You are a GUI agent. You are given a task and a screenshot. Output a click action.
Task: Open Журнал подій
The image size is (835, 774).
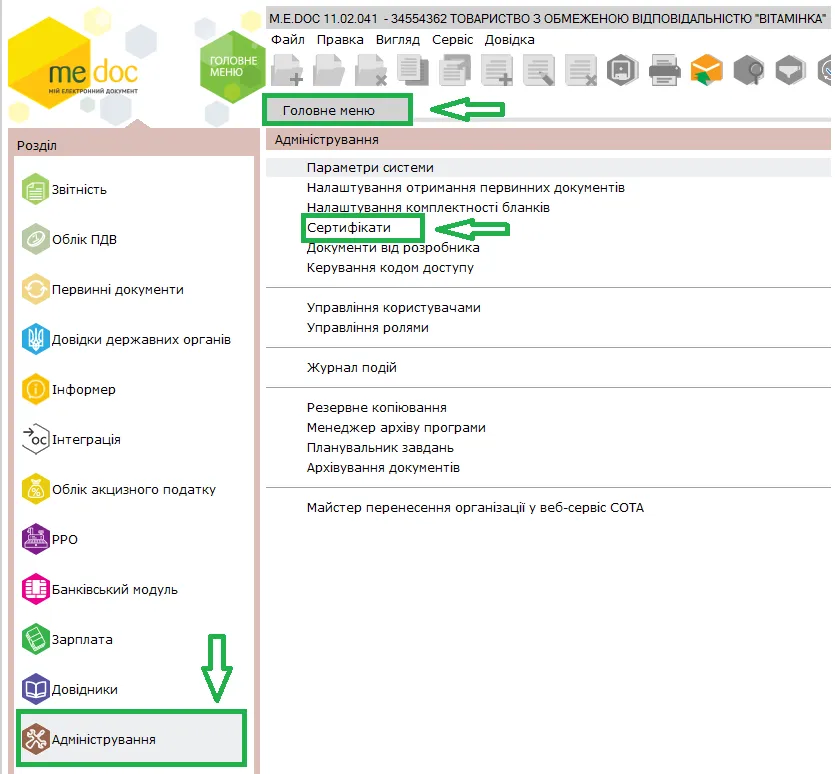tap(351, 368)
